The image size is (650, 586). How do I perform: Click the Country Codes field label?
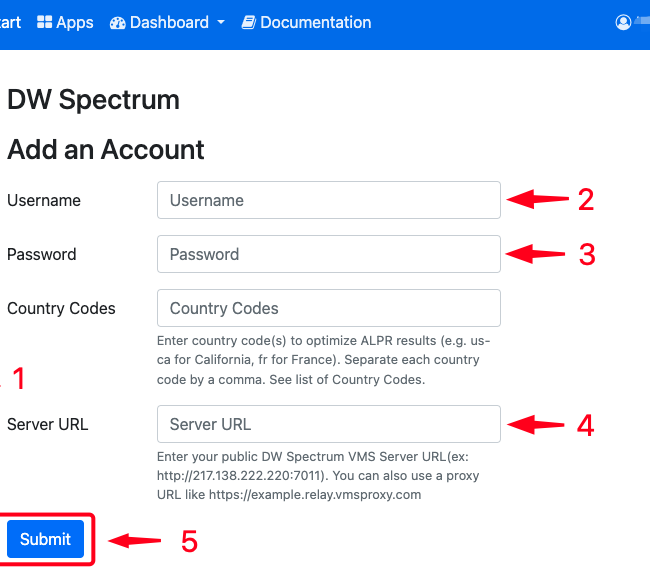pos(61,308)
